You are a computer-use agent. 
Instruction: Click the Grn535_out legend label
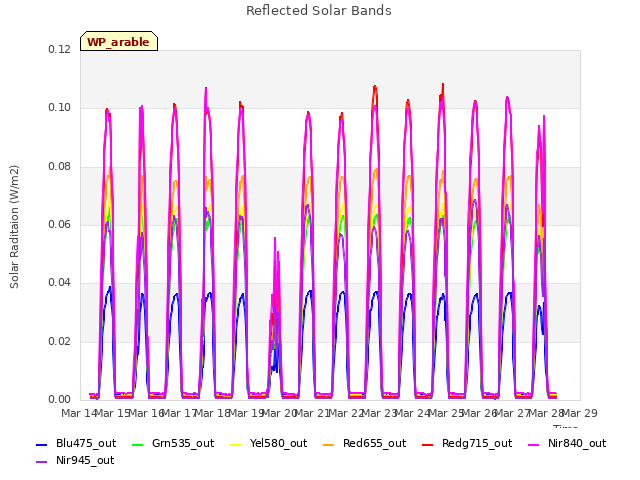(x=183, y=443)
